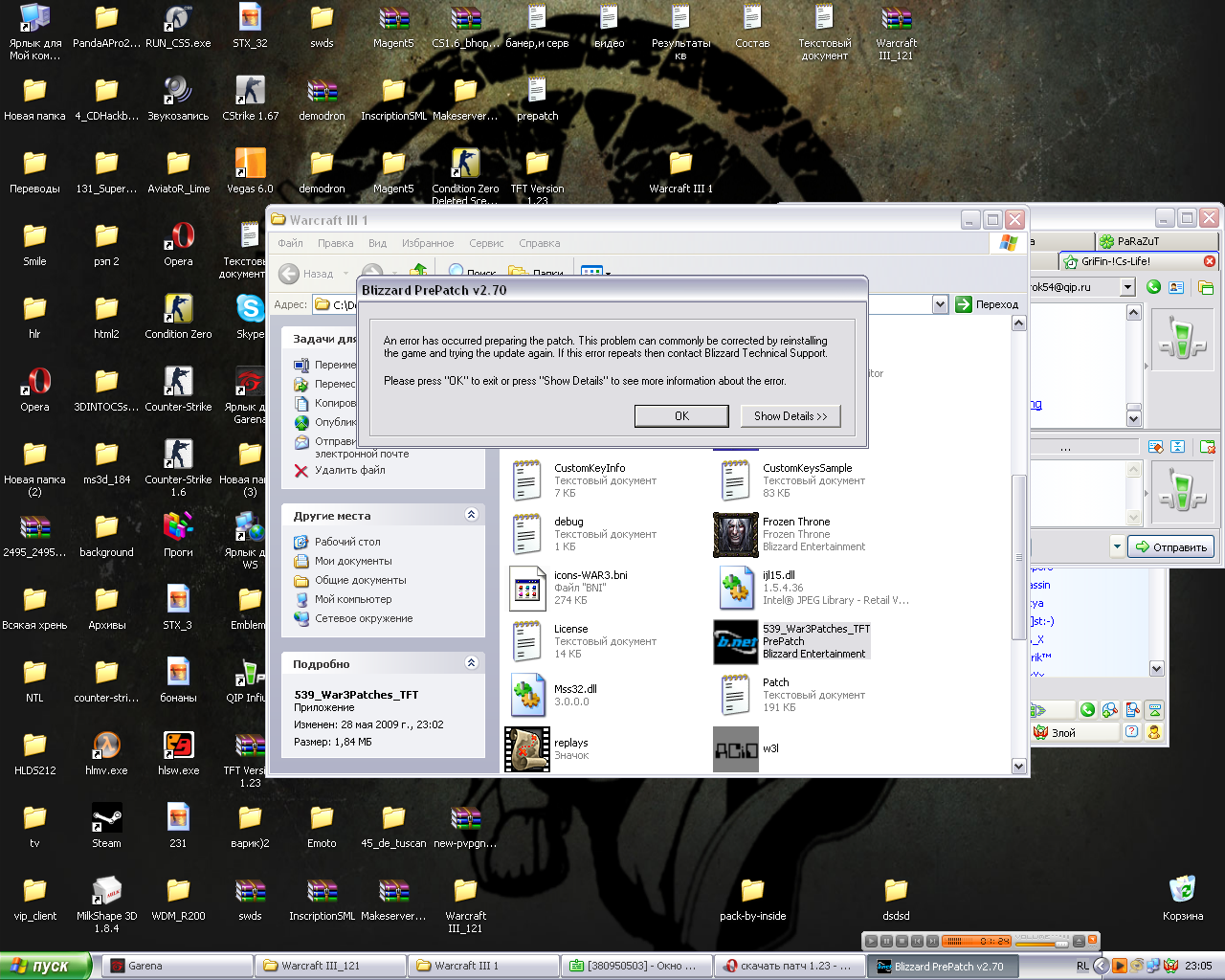Select the w3l file icon

click(x=735, y=748)
